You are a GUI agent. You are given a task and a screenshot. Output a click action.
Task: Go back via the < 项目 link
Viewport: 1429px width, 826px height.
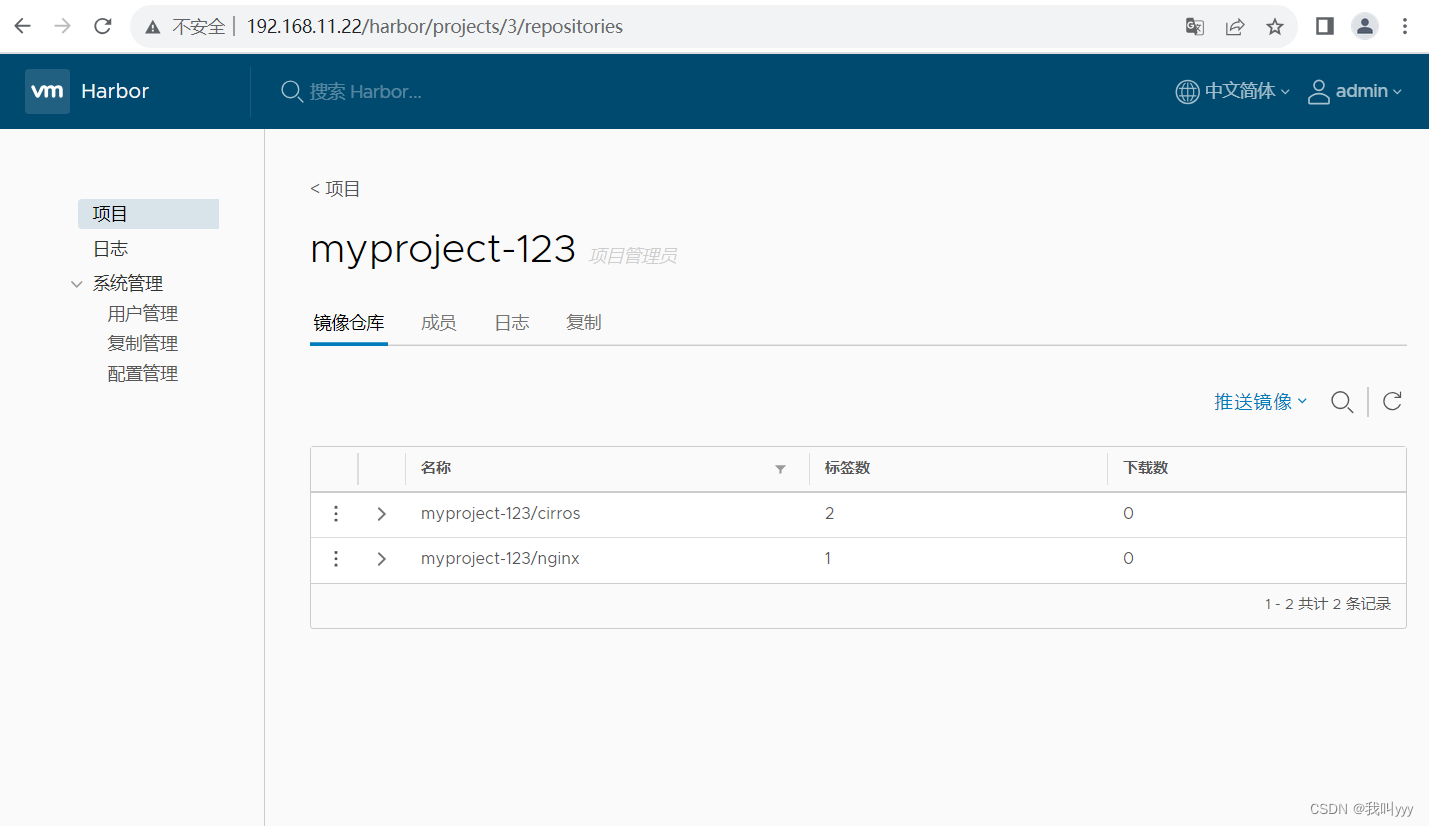coord(335,189)
